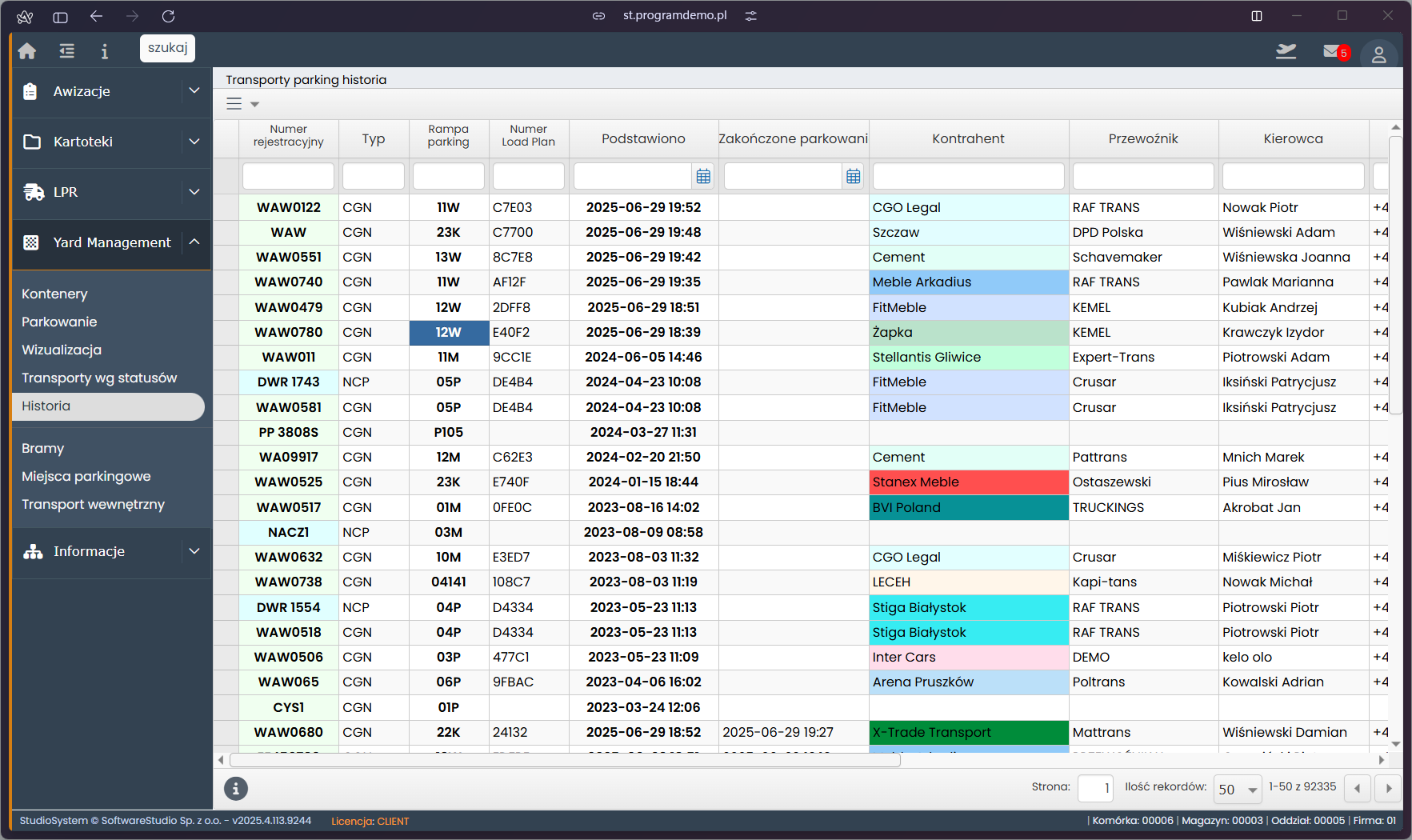Collapse the sidebar with the menu indent icon
Viewport: 1412px width, 840px height.
(67, 51)
